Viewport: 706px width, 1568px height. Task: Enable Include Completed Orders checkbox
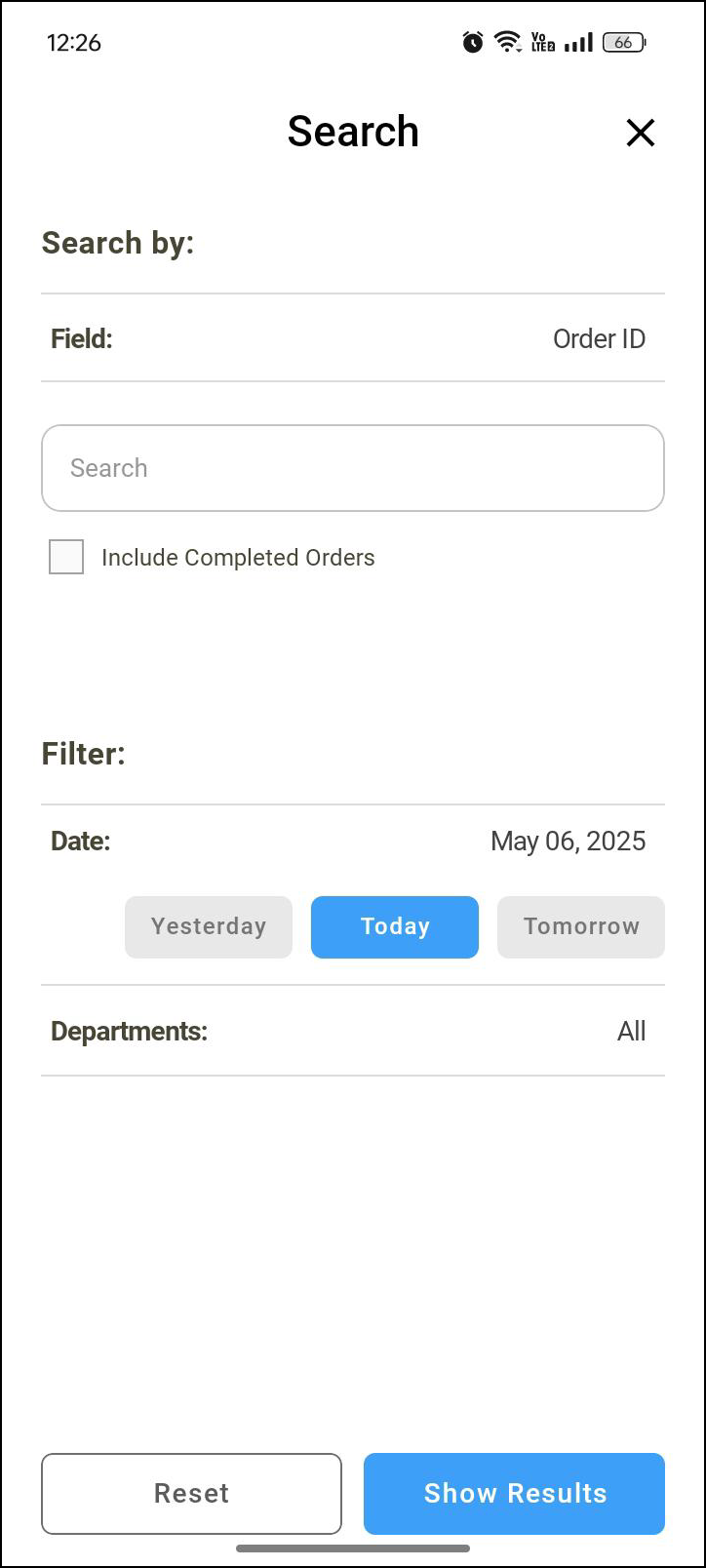66,557
